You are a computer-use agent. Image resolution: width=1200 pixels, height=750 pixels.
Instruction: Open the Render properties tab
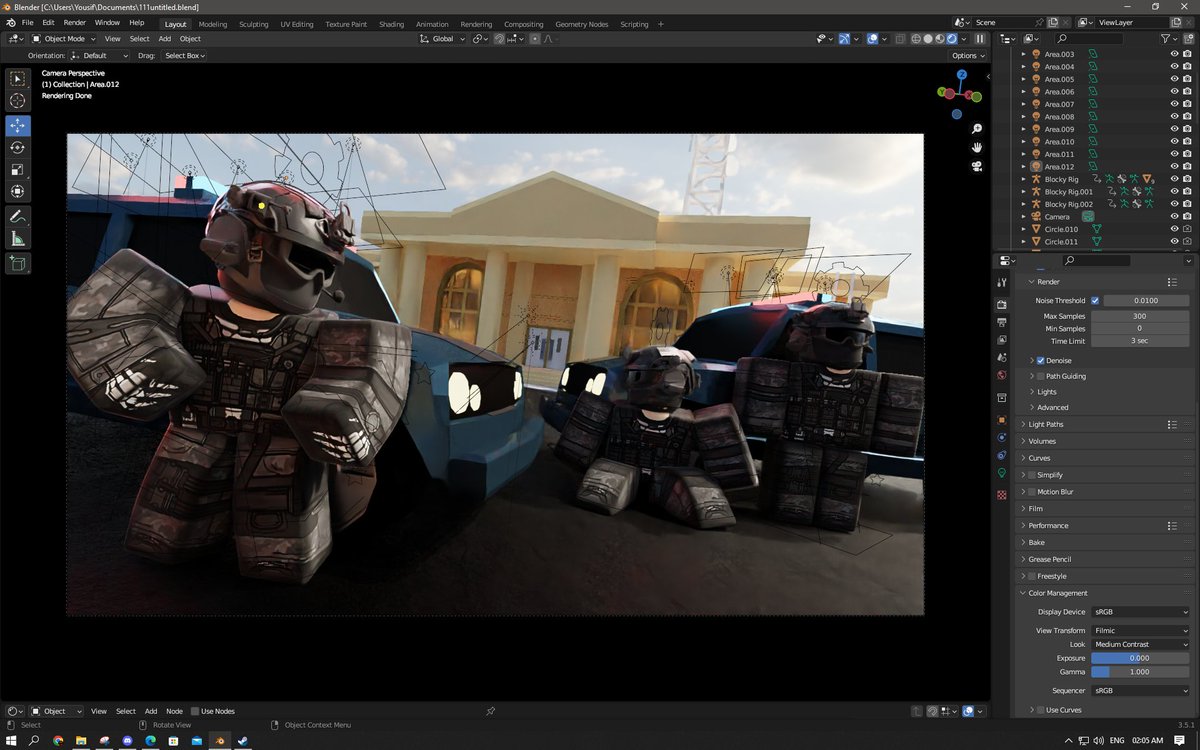click(1002, 304)
